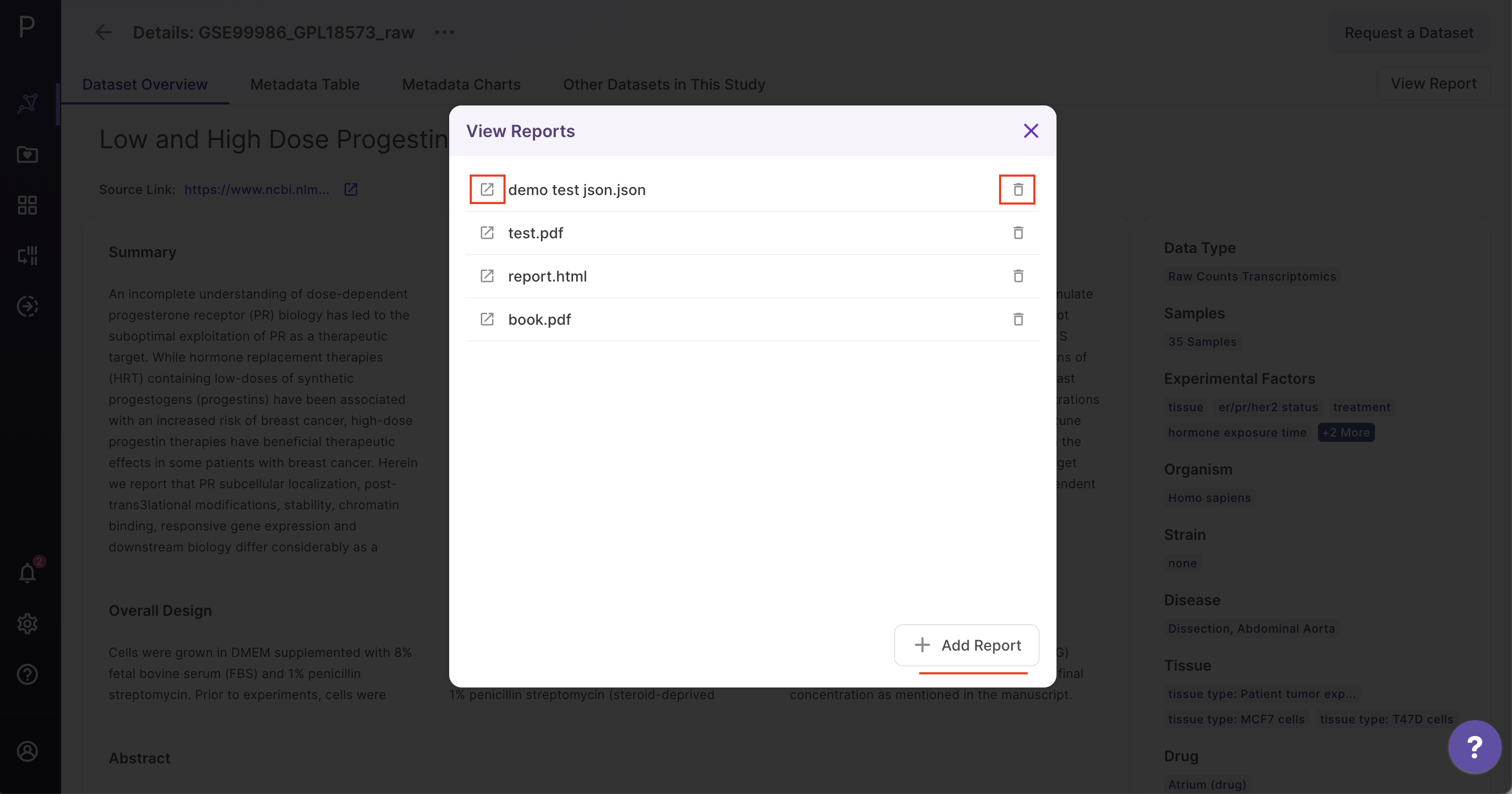This screenshot has width=1512, height=794.
Task: Open report.html via its external link icon
Action: coord(487,276)
